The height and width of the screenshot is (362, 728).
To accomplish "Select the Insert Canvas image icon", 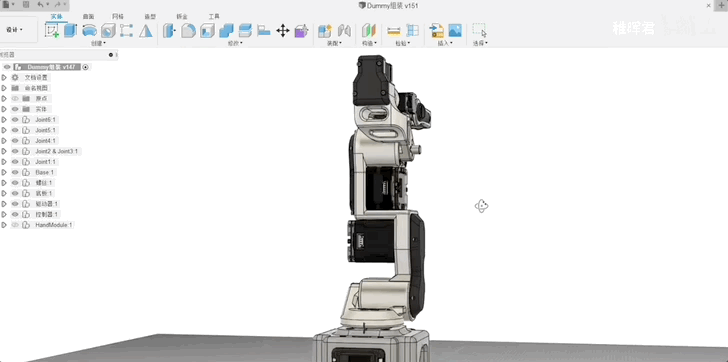I will [455, 31].
